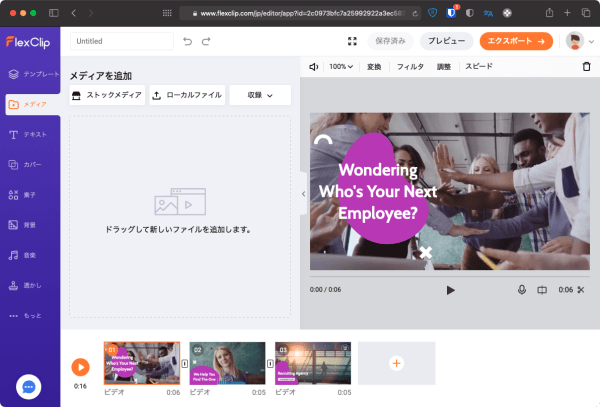The image size is (600, 407).
Task: Select the メディア sidebar tab
Action: tap(33, 104)
